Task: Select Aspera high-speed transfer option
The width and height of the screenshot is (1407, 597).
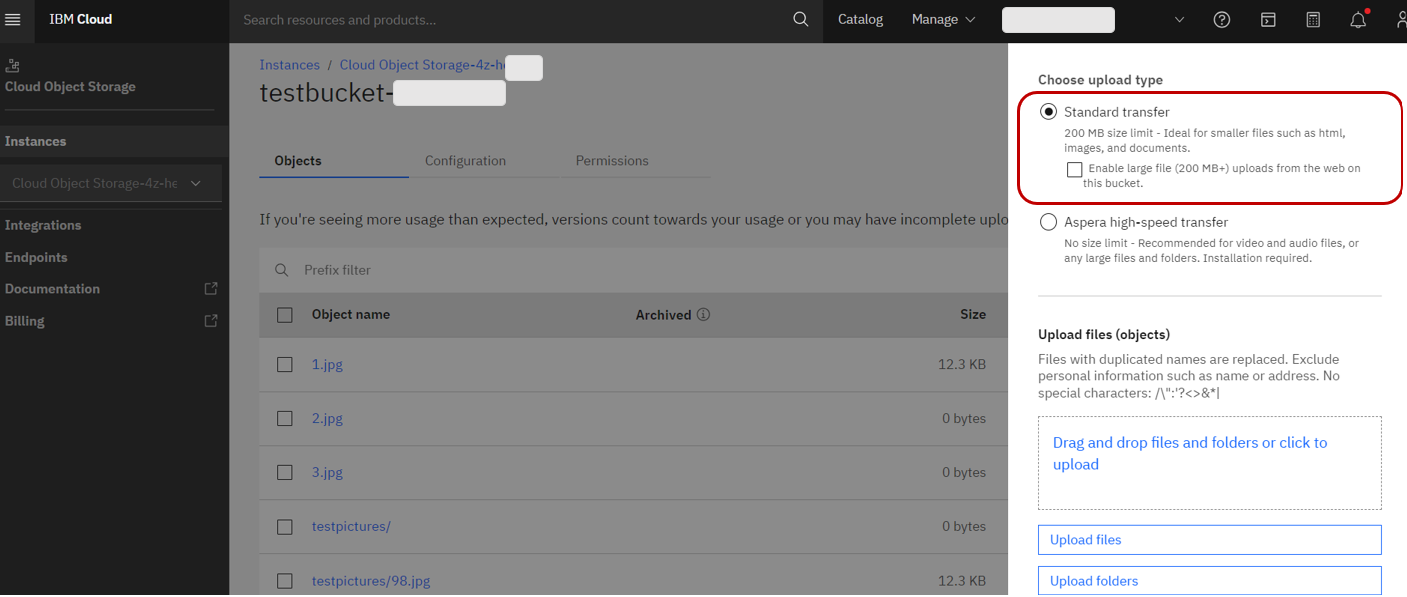Action: (x=1048, y=222)
